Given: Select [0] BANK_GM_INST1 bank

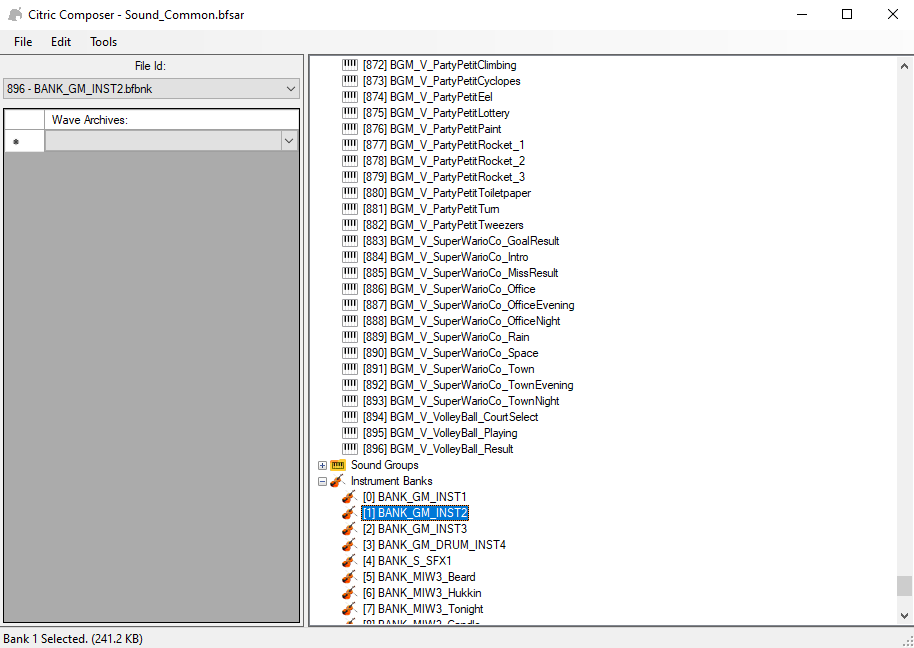Looking at the screenshot, I should click(414, 497).
